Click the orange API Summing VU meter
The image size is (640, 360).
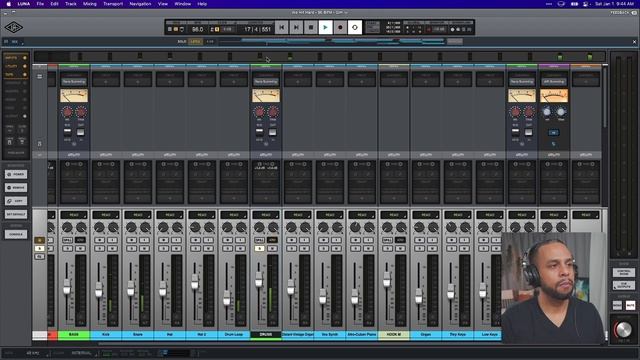[554, 96]
